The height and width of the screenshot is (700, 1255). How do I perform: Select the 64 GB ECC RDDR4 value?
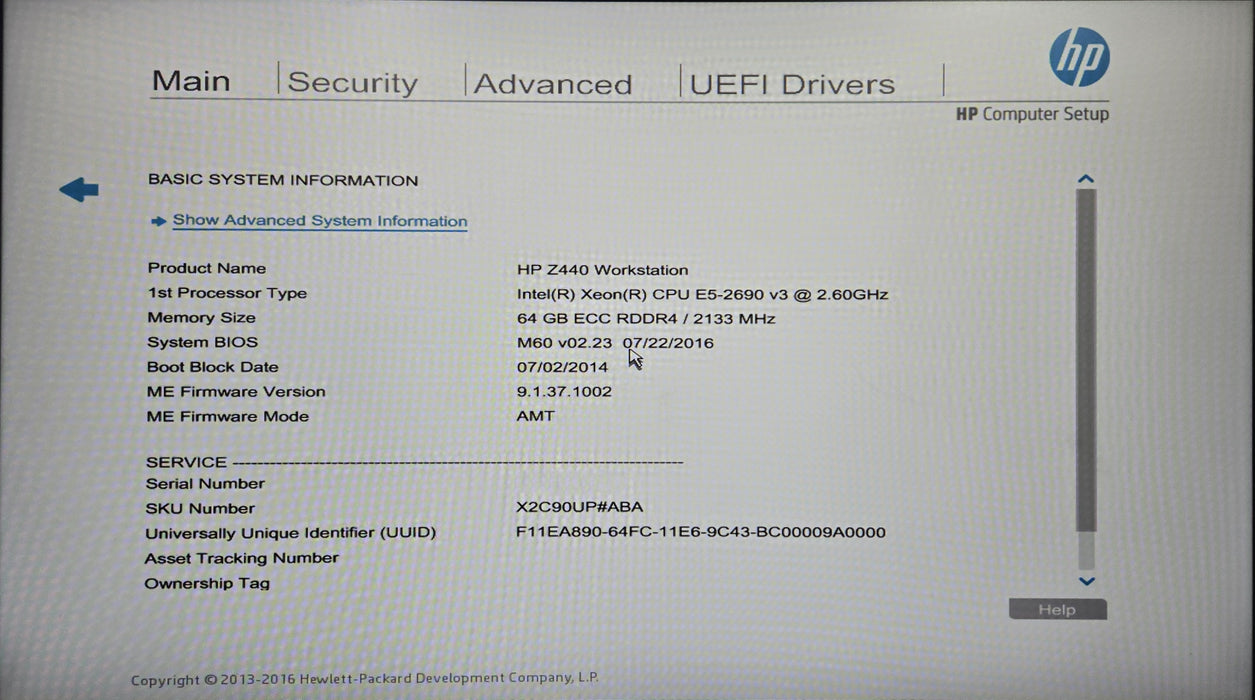pyautogui.click(x=646, y=319)
